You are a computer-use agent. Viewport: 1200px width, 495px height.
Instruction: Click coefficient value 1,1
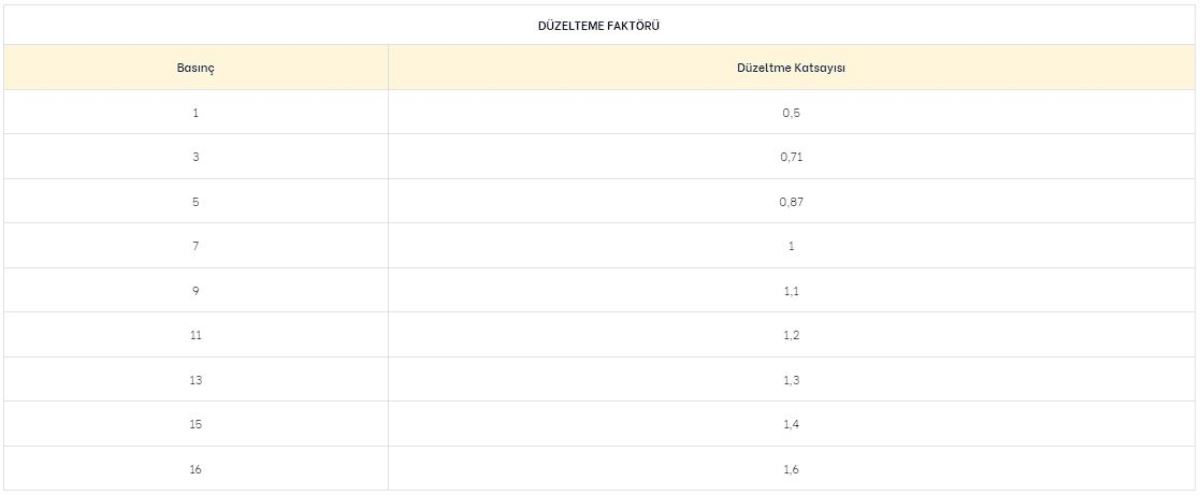coord(792,290)
